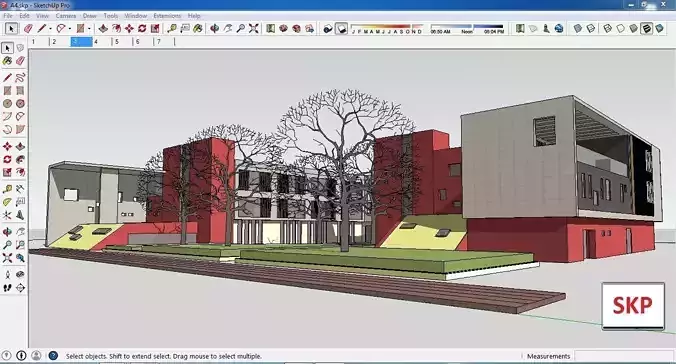The height and width of the screenshot is (364, 676).
Task: Expand the Line tool dropdown arrow
Action: 50,29
